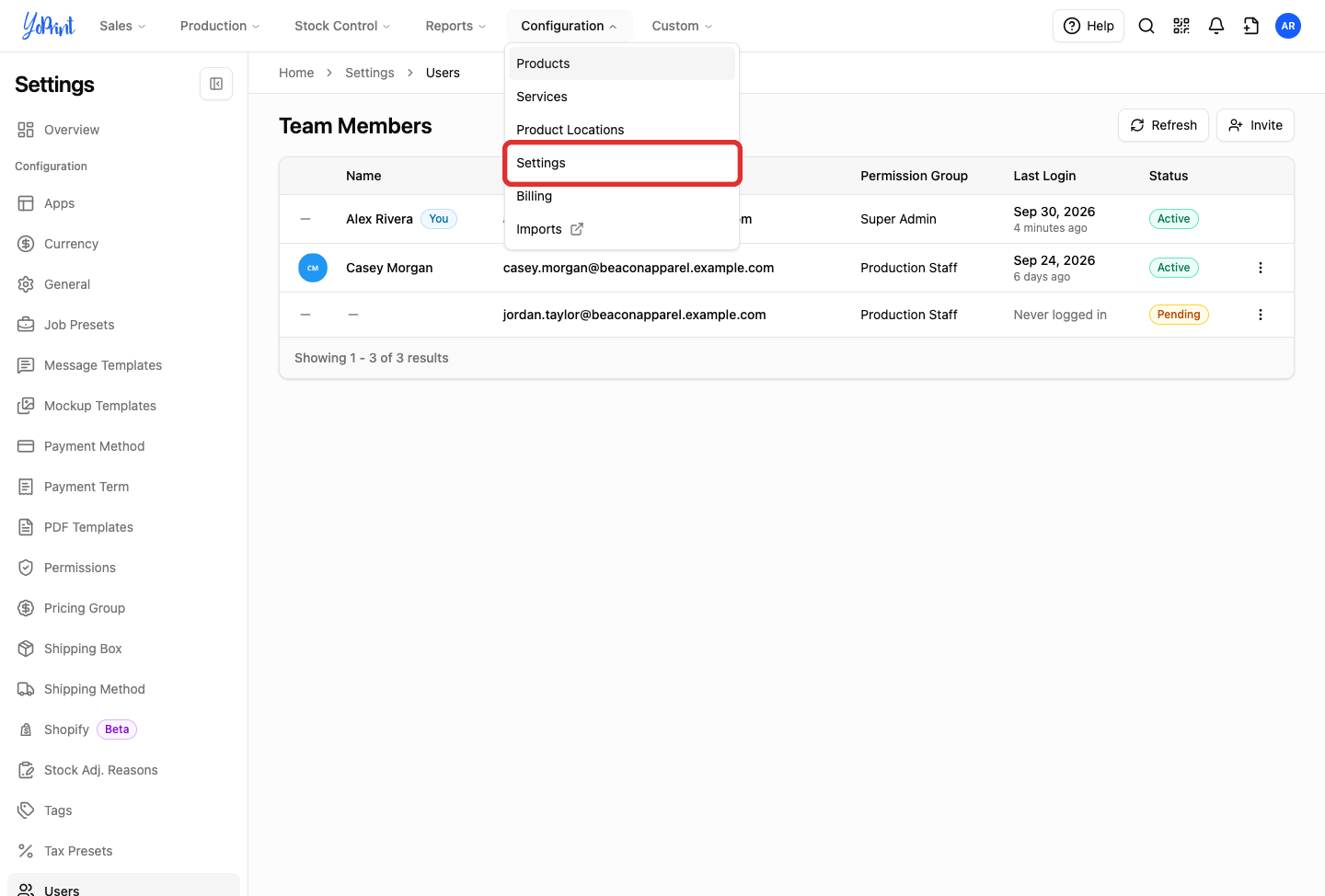Collapse the Settings sidebar panel
The width and height of the screenshot is (1325, 896).
[216, 84]
